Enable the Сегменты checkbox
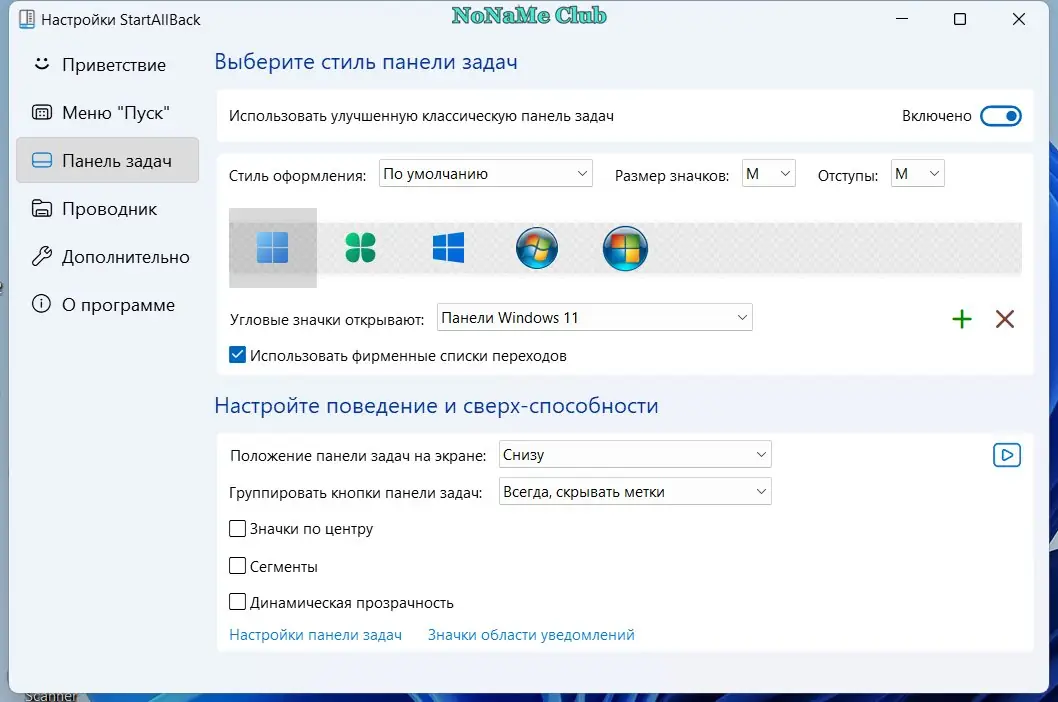This screenshot has width=1058, height=702. tap(238, 566)
